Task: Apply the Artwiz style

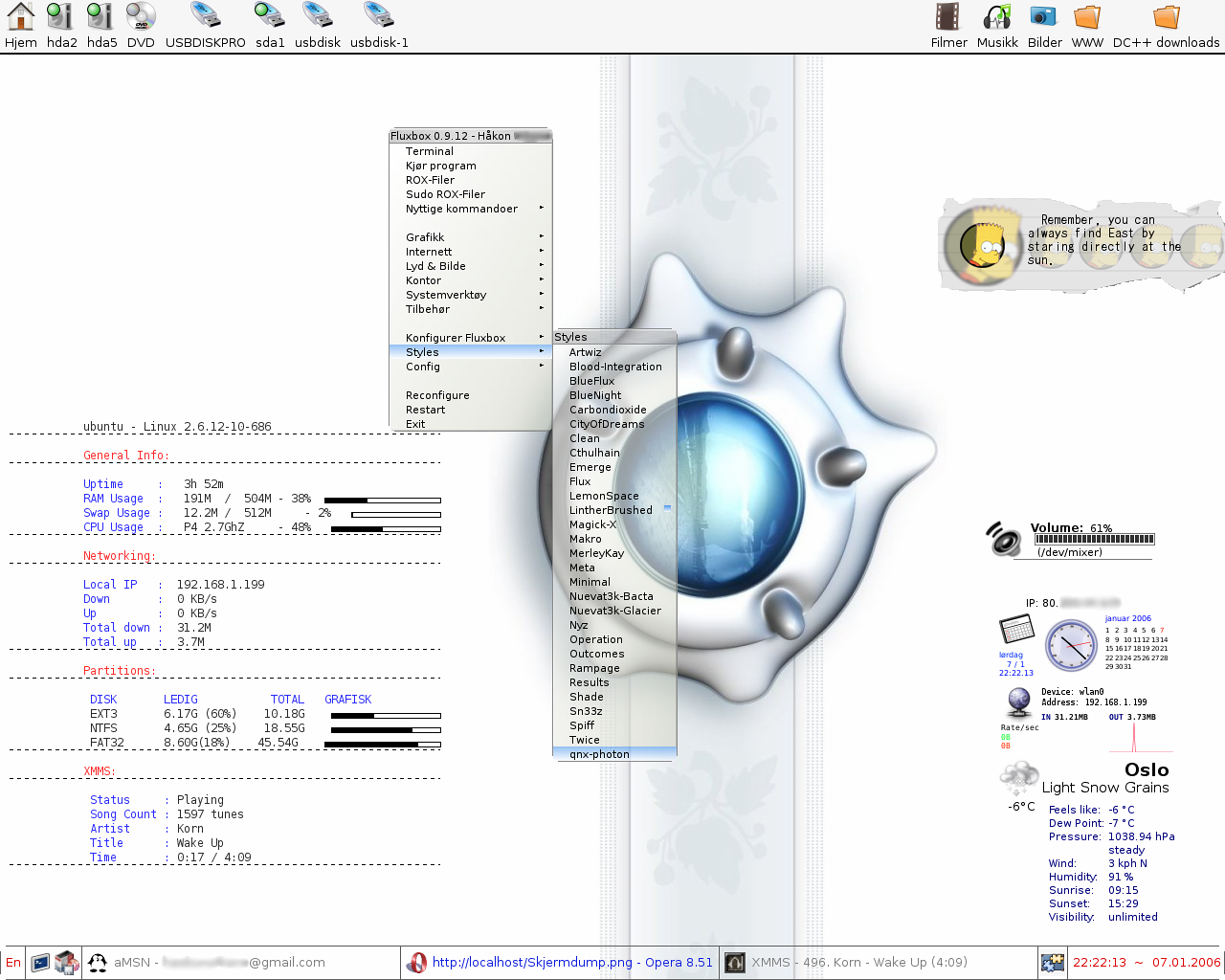Action: (x=614, y=352)
